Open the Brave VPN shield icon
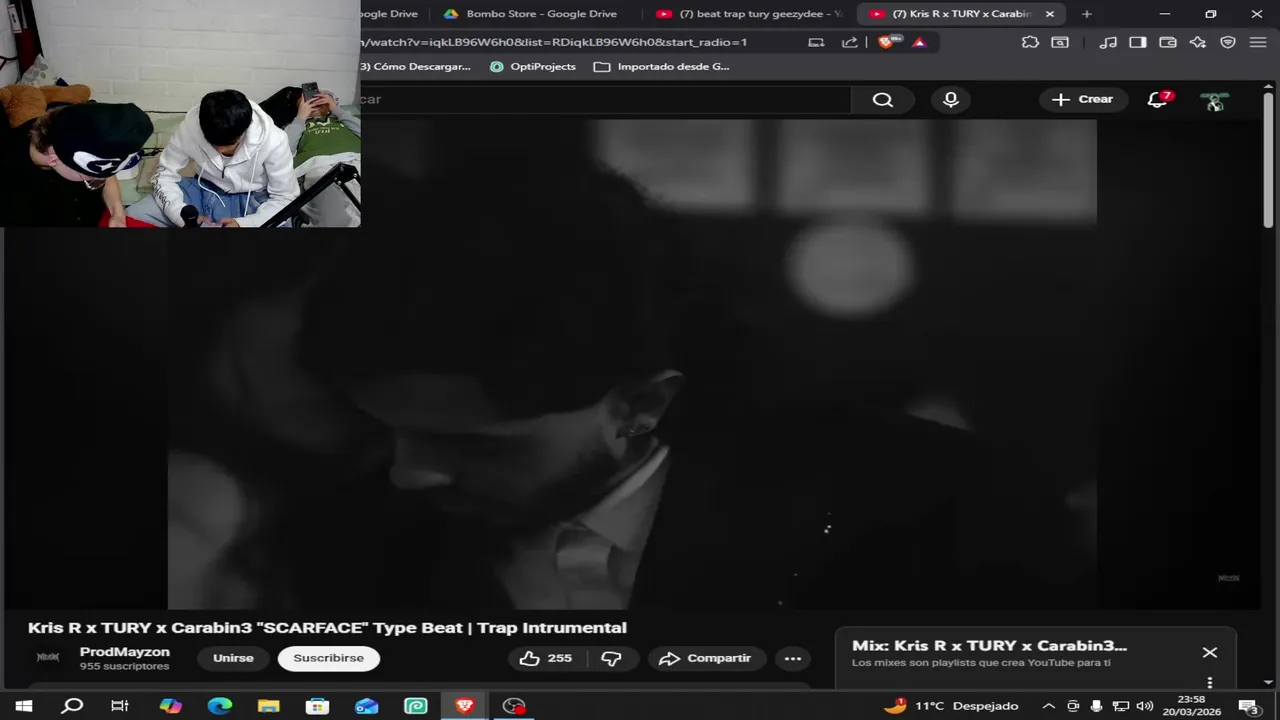Viewport: 1280px width, 720px height. pos(1228,42)
